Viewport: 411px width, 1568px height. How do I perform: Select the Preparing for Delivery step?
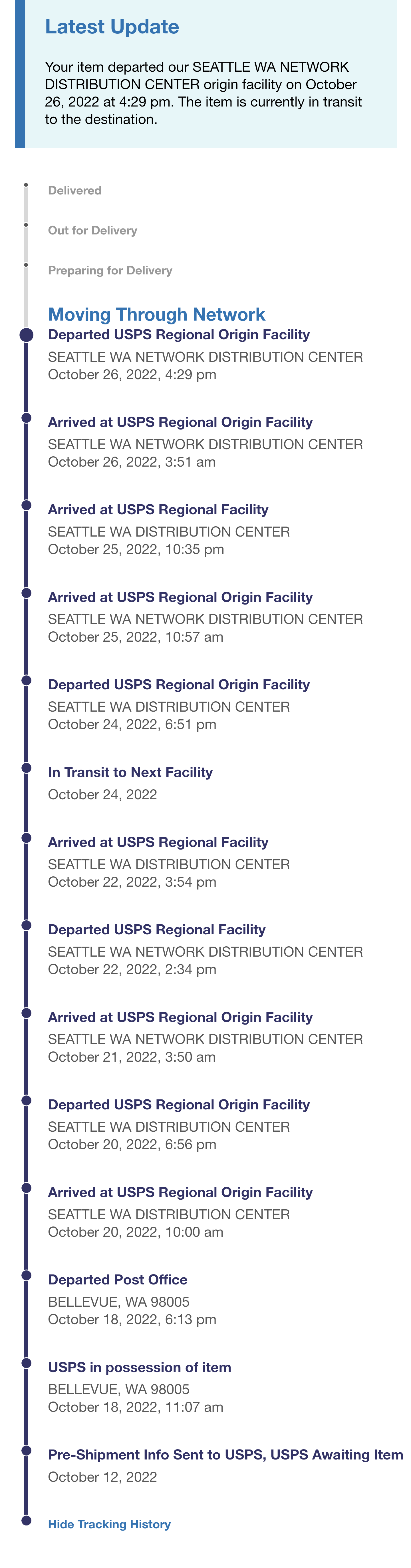(110, 270)
